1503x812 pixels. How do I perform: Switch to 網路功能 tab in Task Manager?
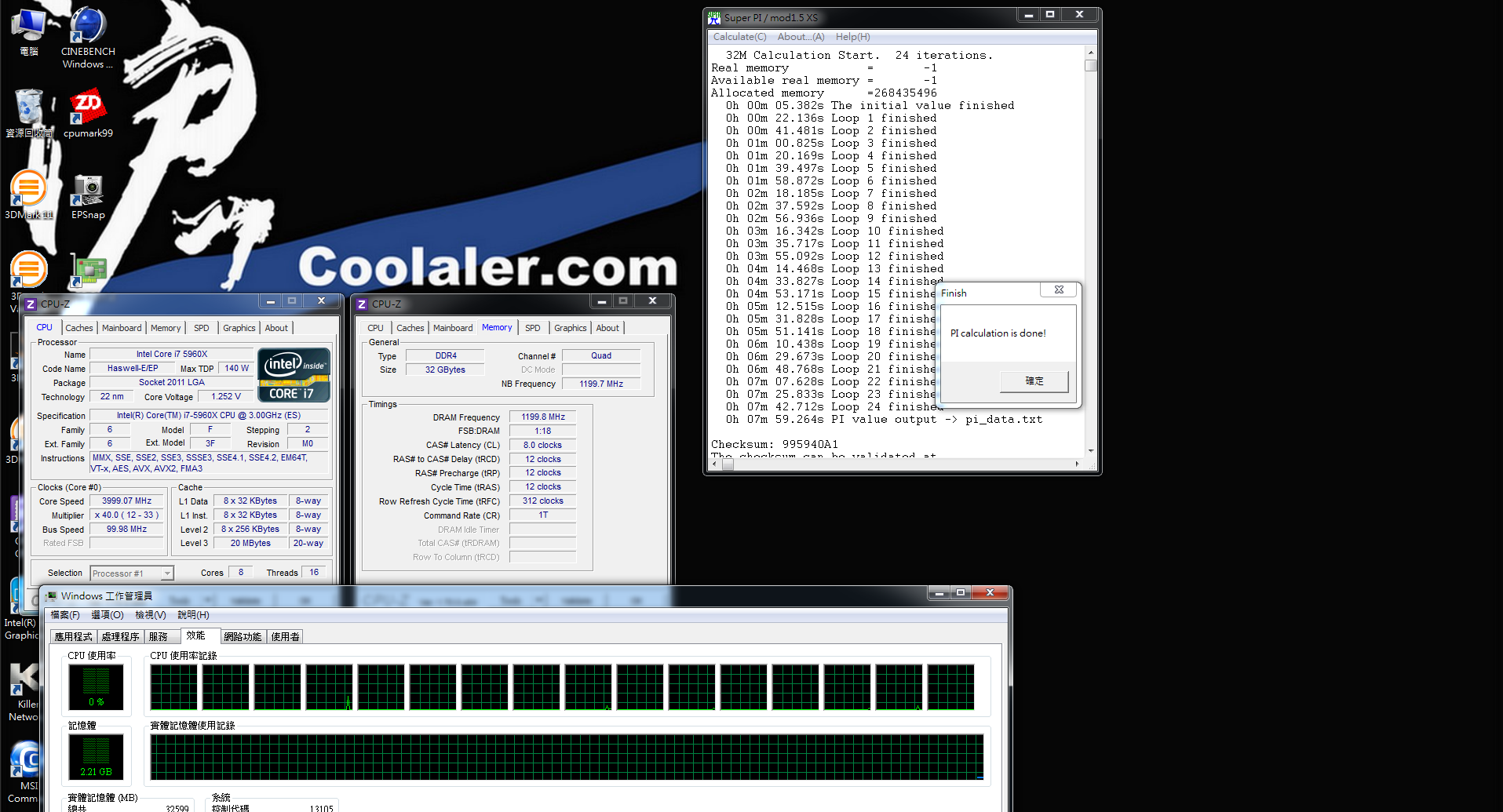[x=243, y=637]
